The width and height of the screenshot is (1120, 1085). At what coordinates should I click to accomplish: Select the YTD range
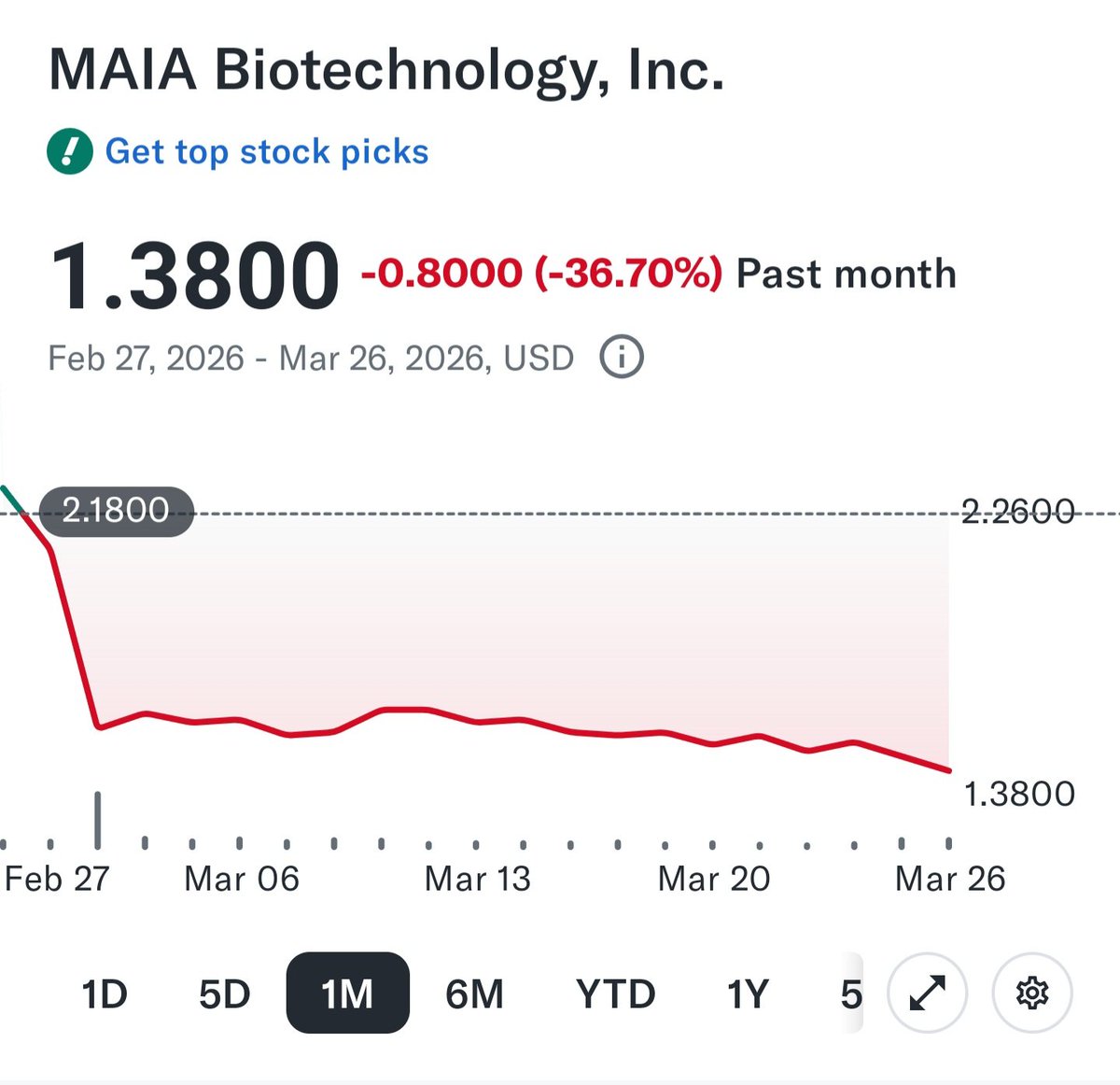tap(616, 994)
